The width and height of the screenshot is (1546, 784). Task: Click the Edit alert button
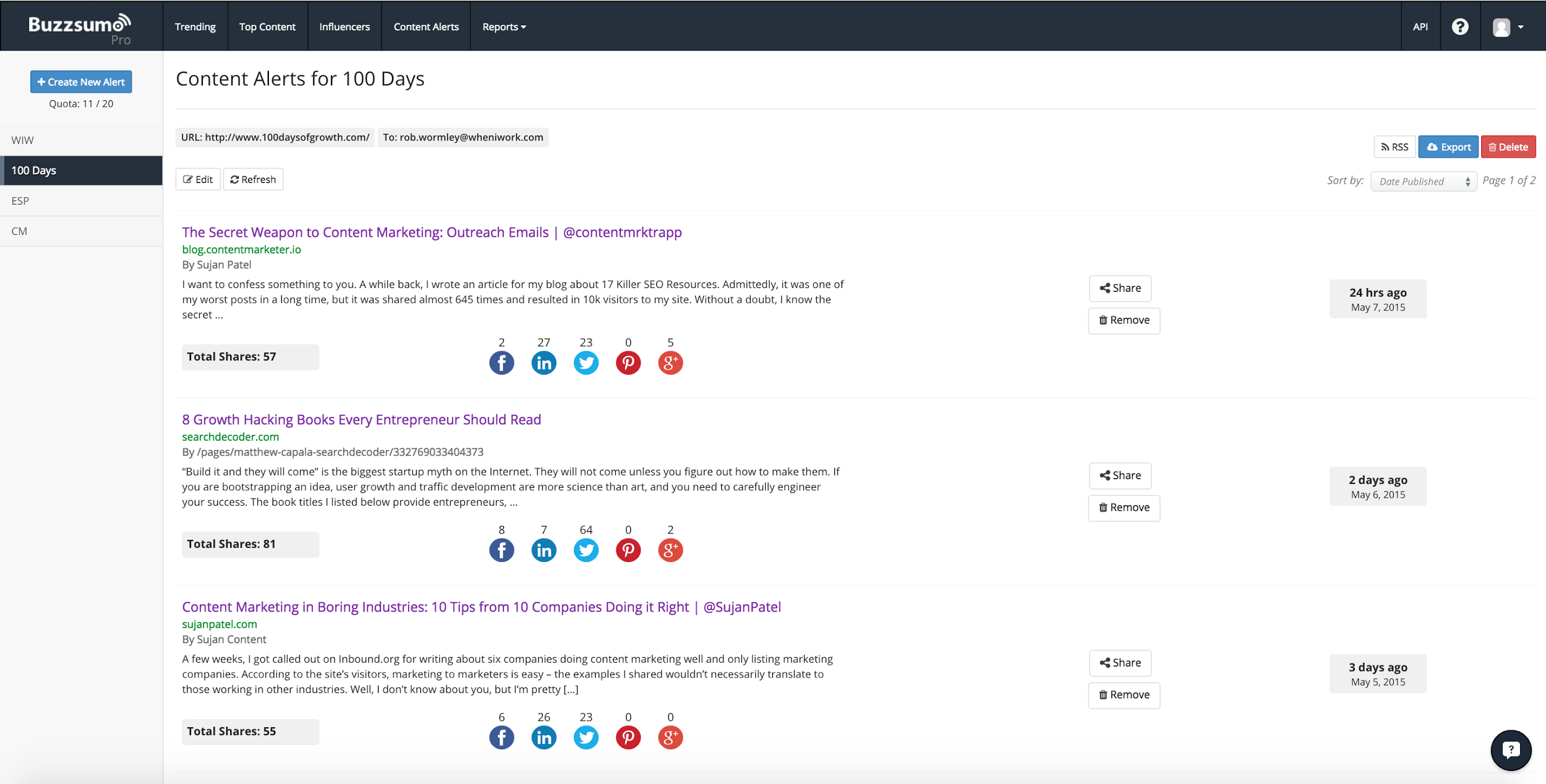click(x=198, y=179)
